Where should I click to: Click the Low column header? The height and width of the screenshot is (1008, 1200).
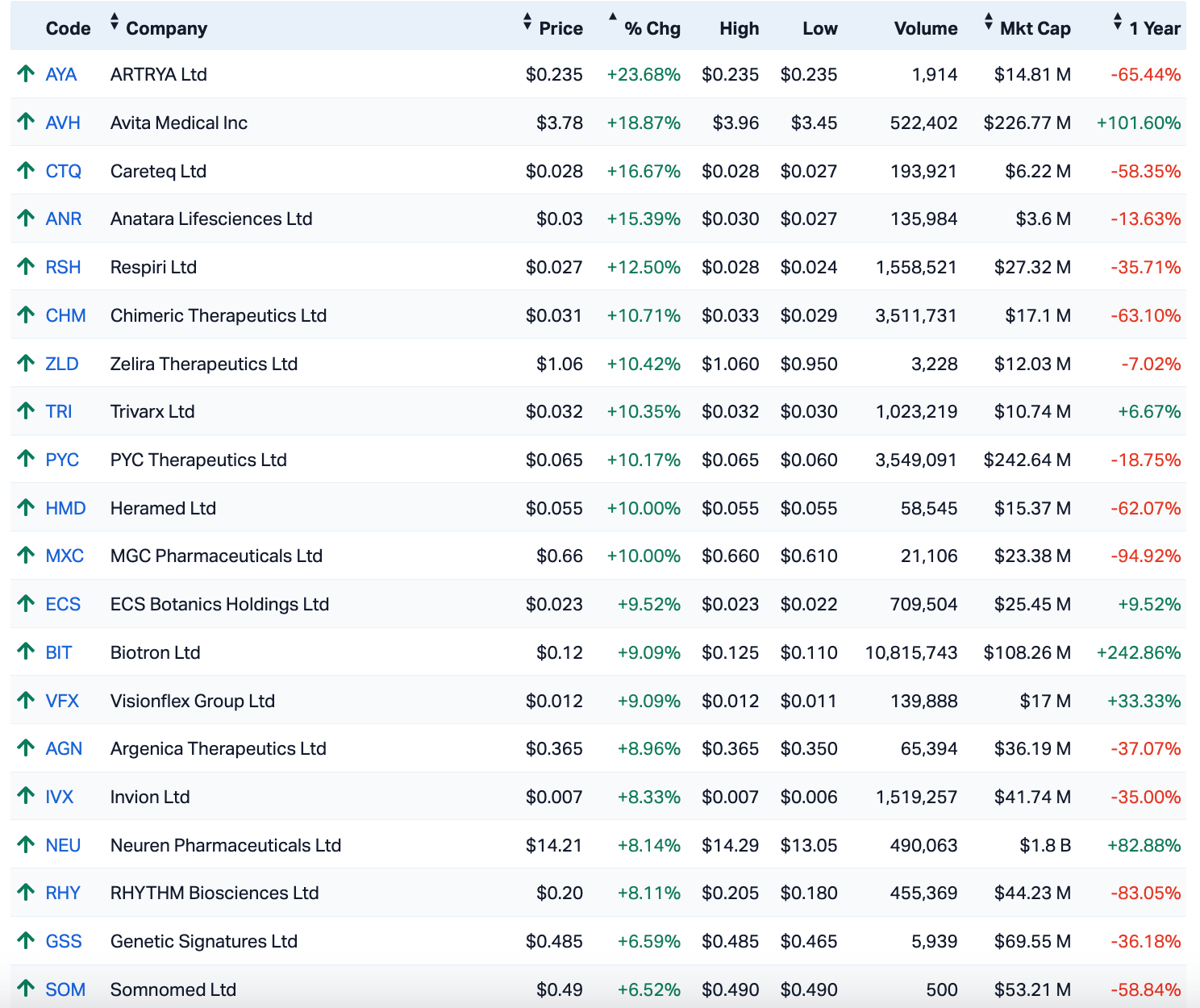820,28
